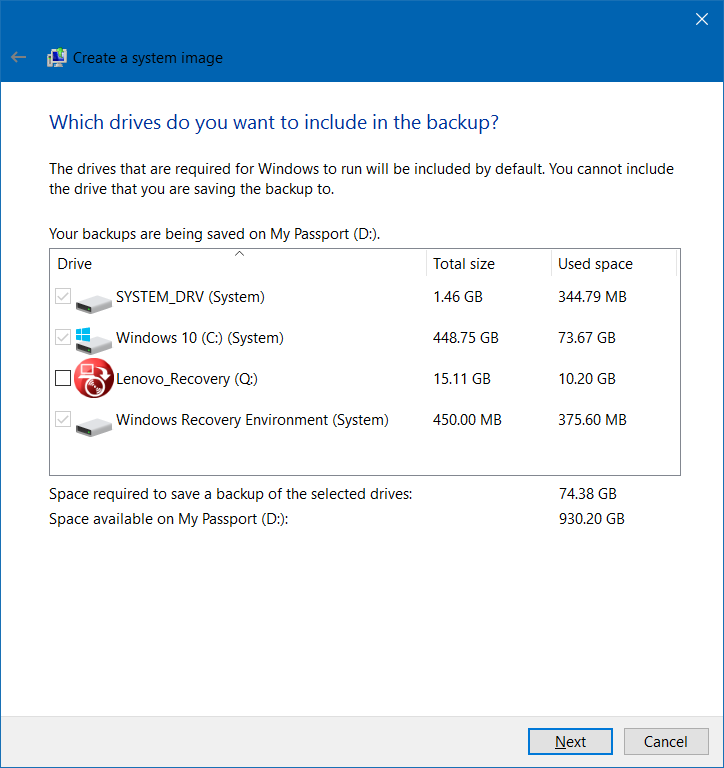Click the Windows Recovery Environment checkbox
724x768 pixels.
[63, 420]
